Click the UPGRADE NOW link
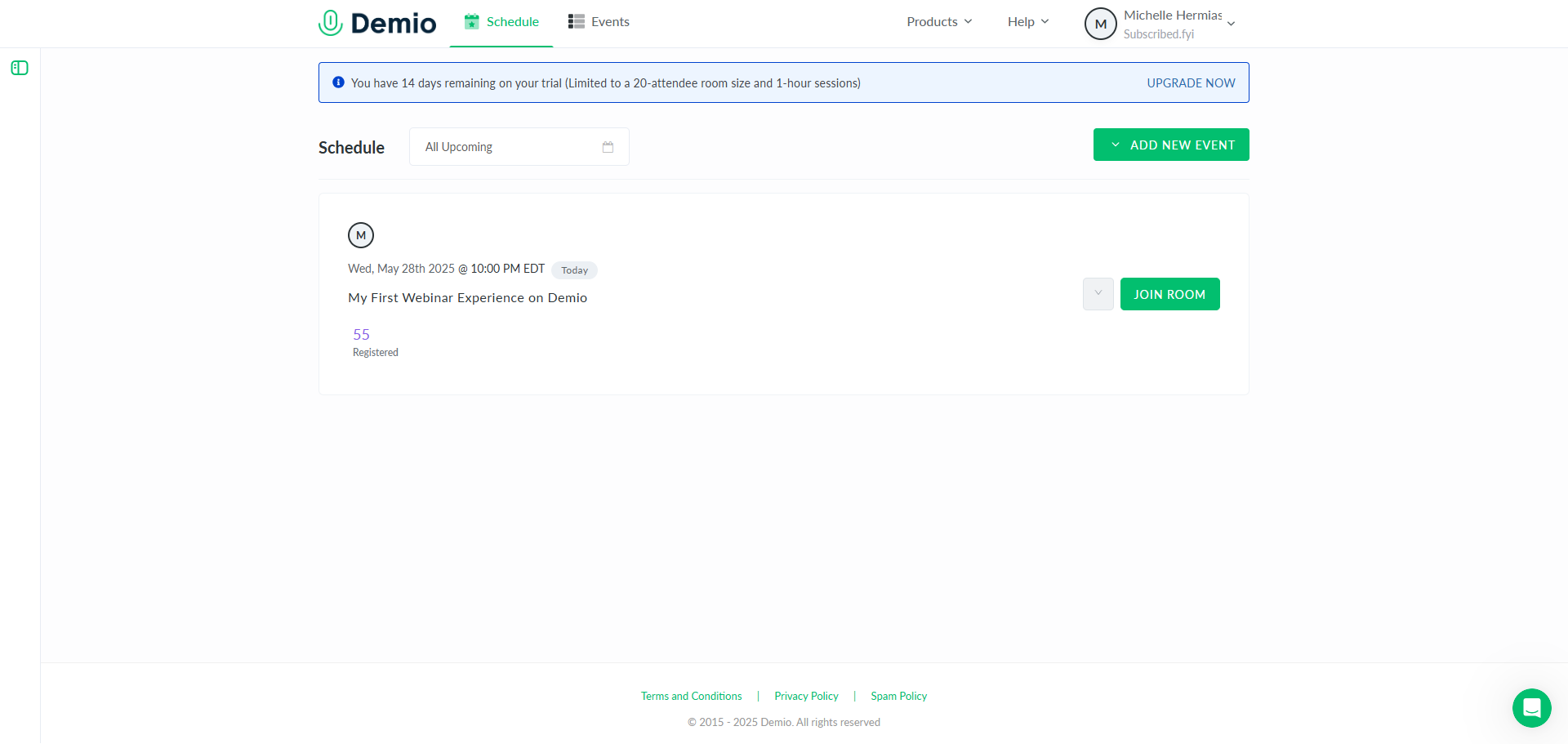 pos(1191,83)
